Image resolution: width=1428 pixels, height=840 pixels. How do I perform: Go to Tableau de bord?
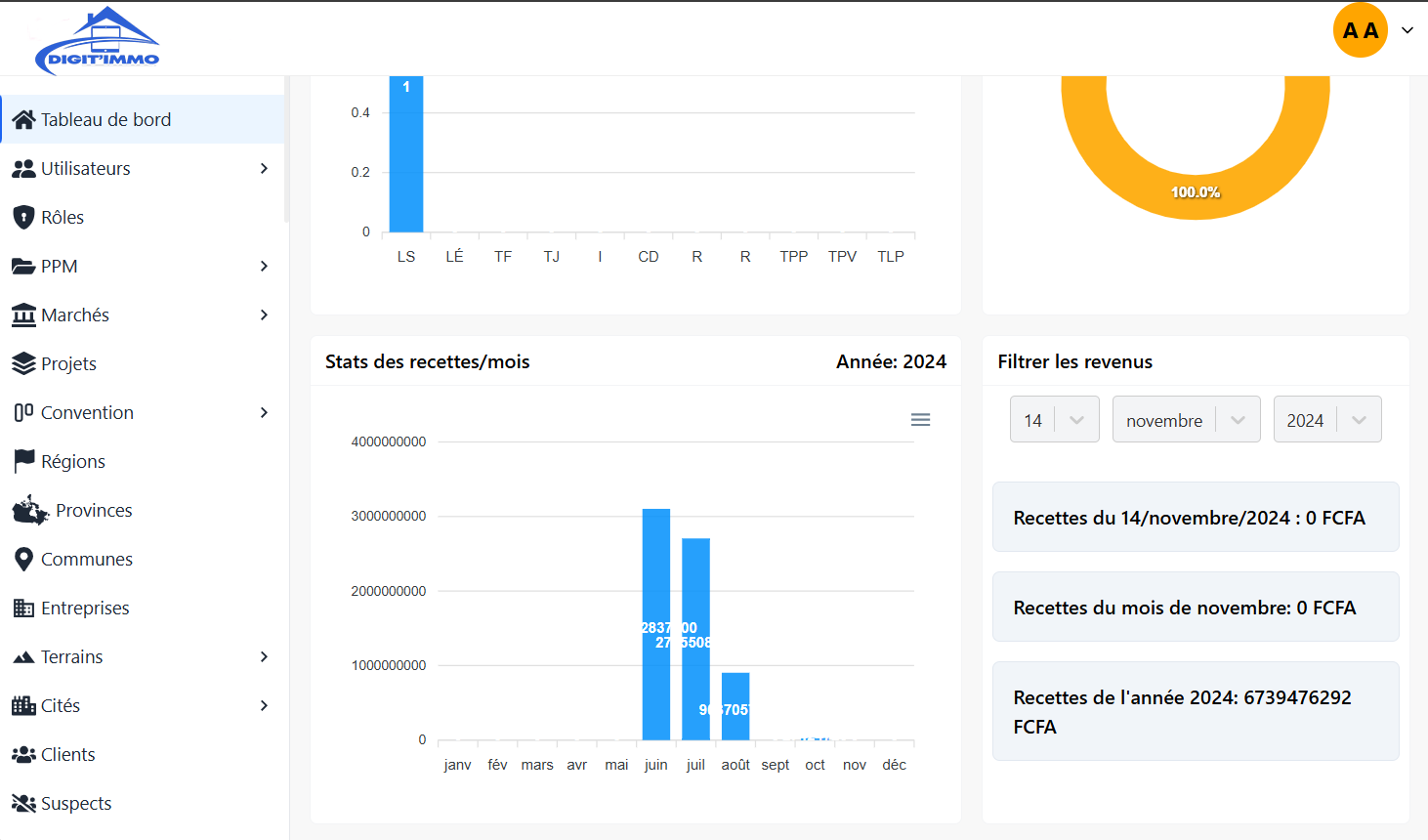[x=105, y=119]
